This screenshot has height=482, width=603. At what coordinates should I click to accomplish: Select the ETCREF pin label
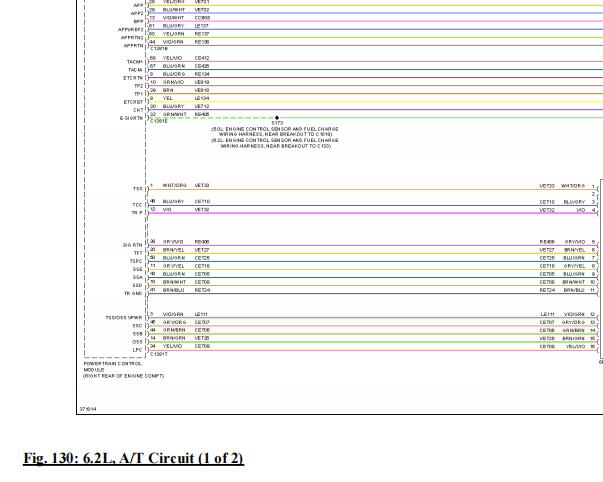pyautogui.click(x=133, y=102)
